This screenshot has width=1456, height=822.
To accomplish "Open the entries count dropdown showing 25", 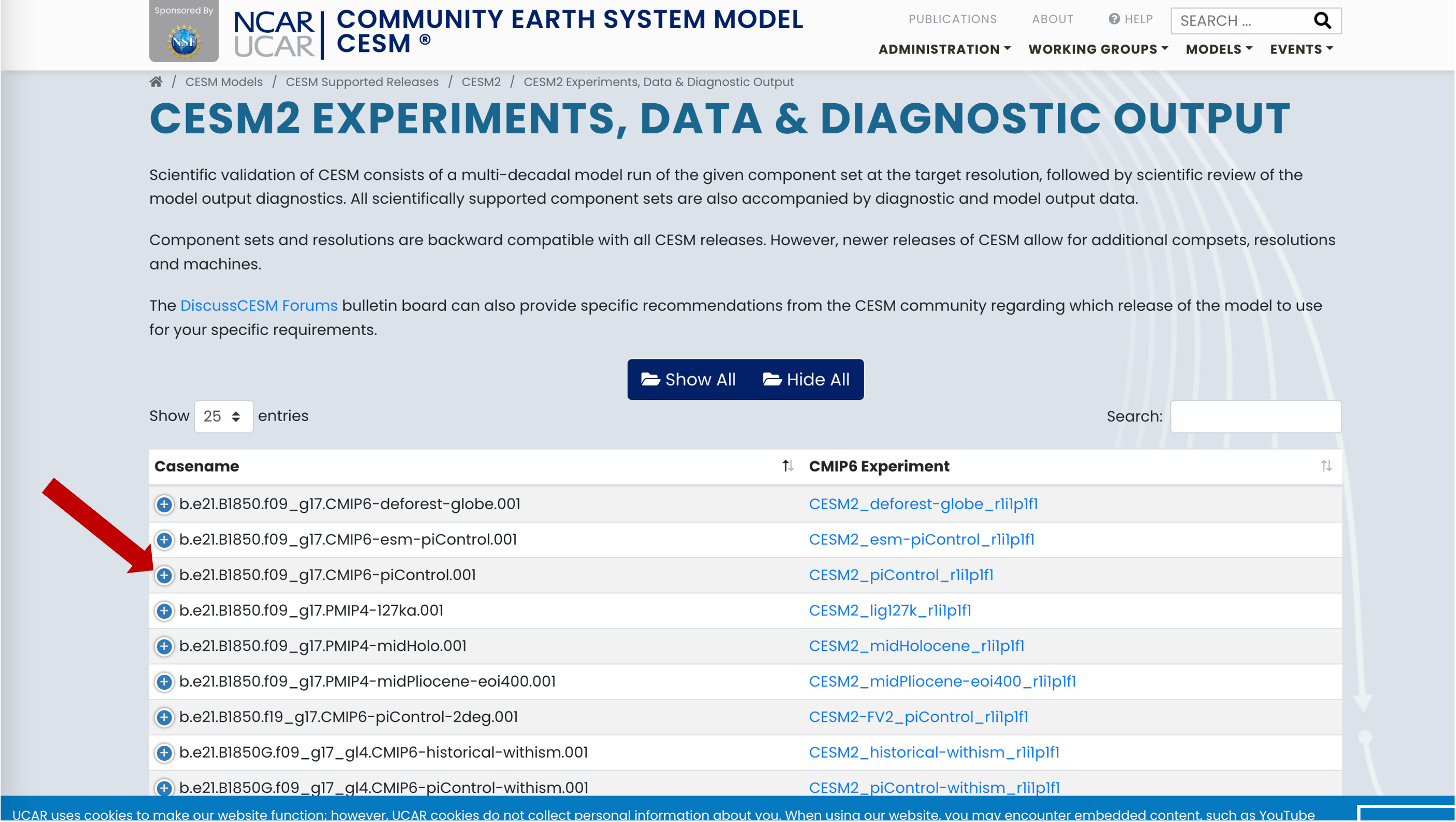I will point(224,416).
